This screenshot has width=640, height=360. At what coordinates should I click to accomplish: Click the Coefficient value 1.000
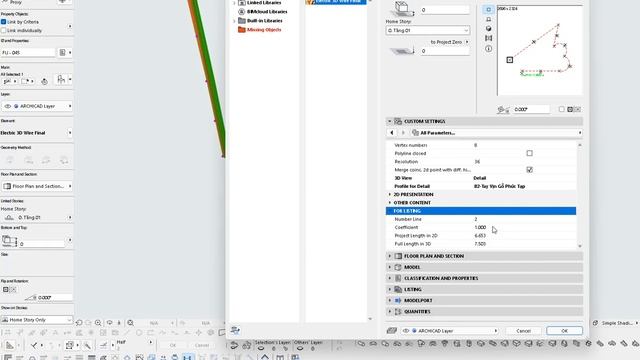(x=480, y=227)
